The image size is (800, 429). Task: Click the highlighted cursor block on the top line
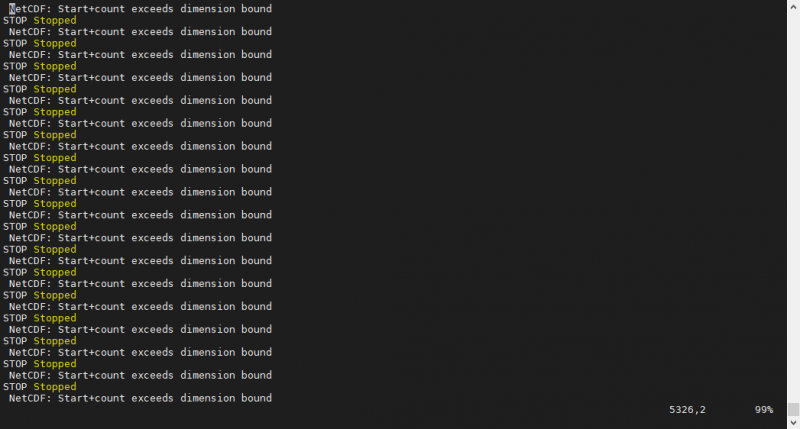click(12, 9)
